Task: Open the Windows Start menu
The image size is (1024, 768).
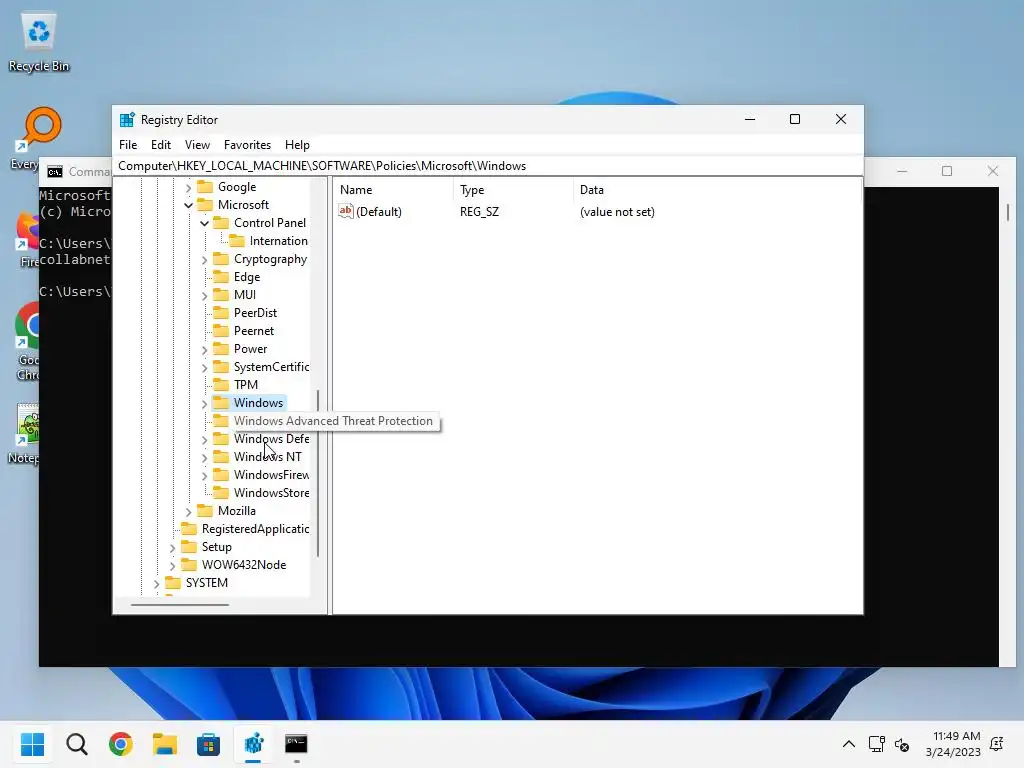Action: (x=32, y=744)
